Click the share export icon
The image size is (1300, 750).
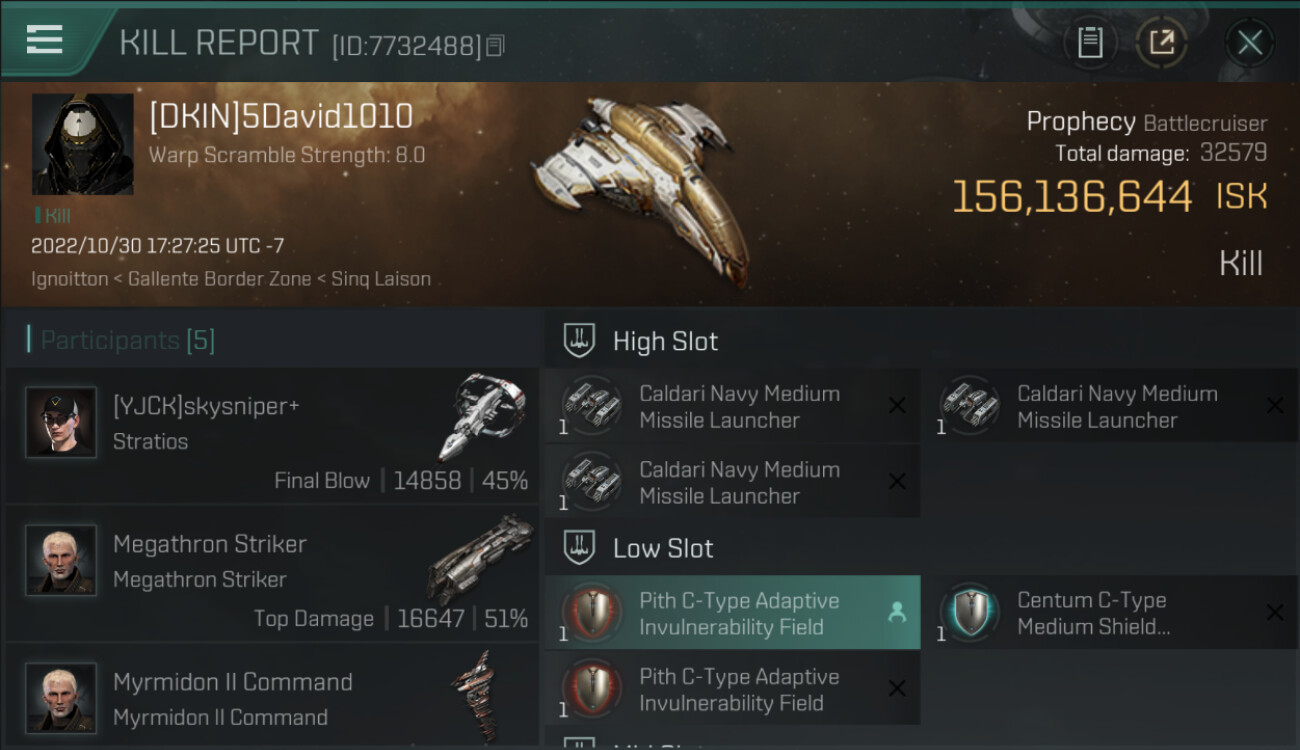[1161, 42]
